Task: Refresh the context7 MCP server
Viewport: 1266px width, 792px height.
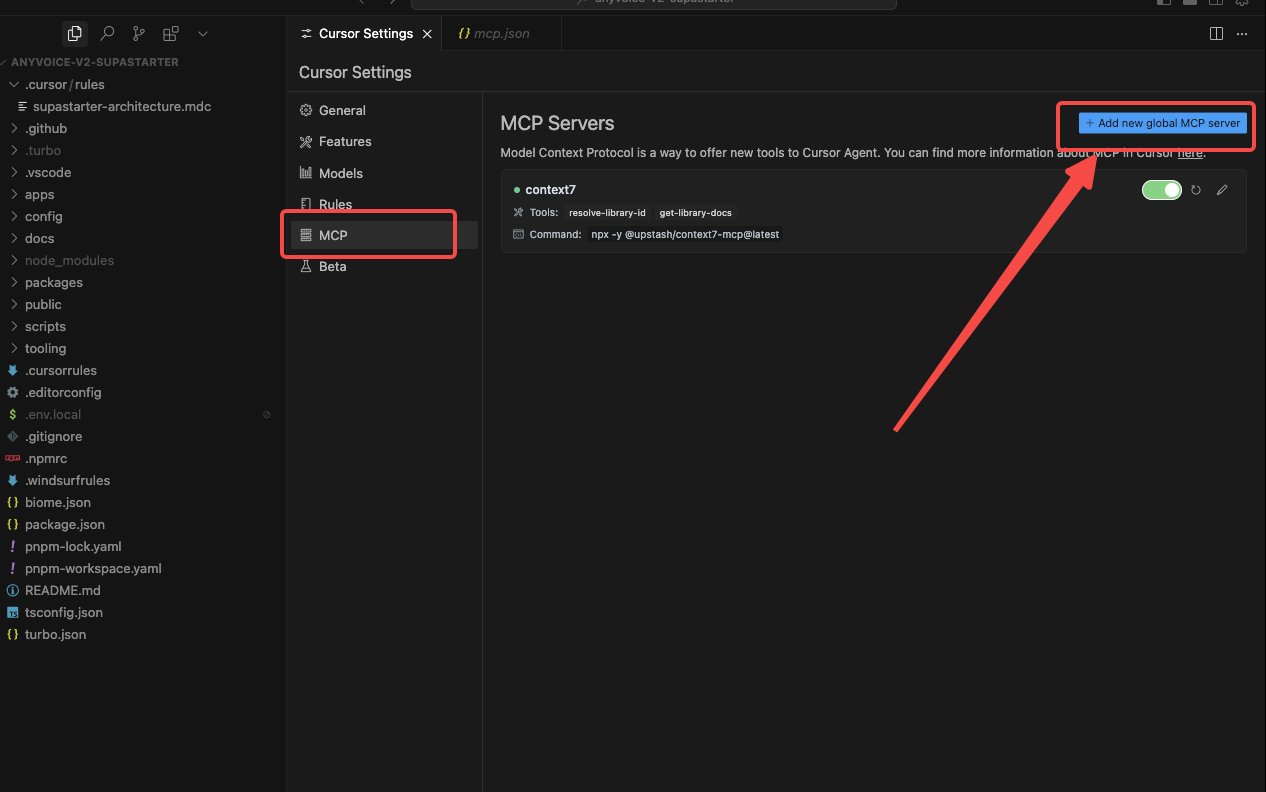Action: tap(1196, 190)
